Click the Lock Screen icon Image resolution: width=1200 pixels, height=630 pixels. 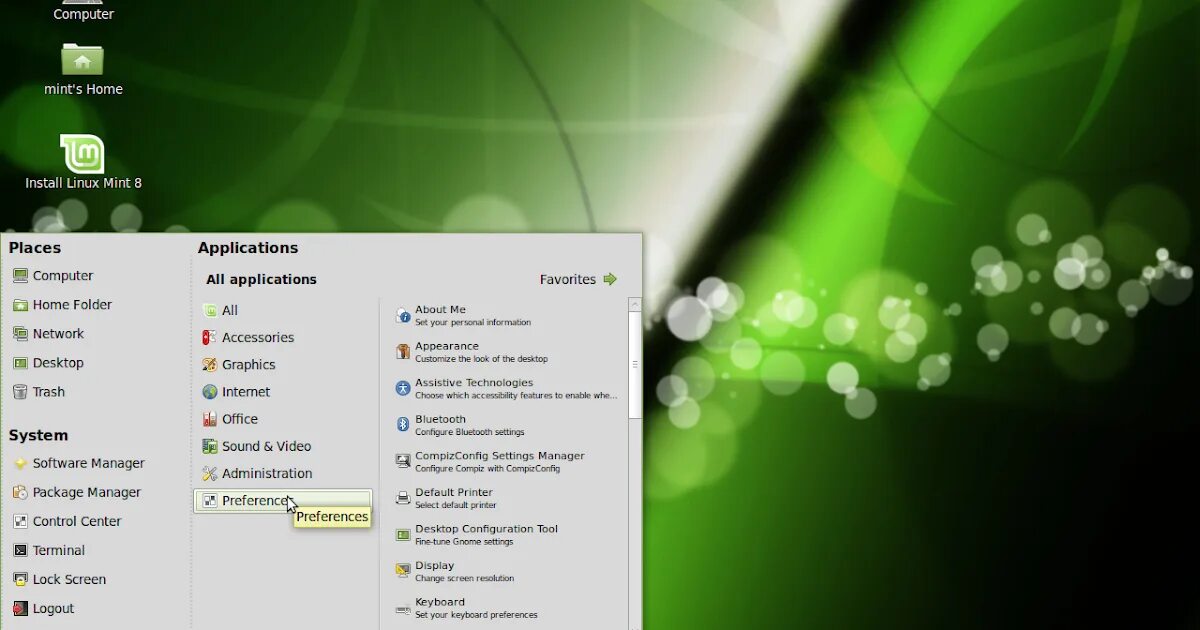pos(20,579)
